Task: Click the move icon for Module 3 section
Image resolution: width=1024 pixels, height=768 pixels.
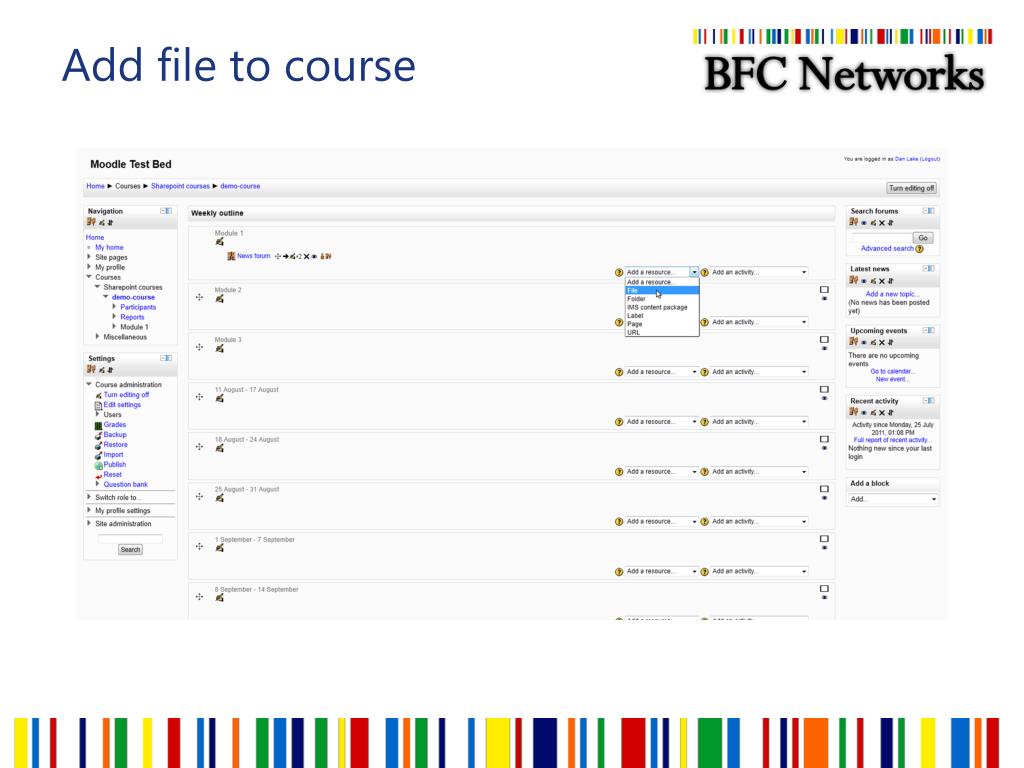Action: click(x=199, y=347)
